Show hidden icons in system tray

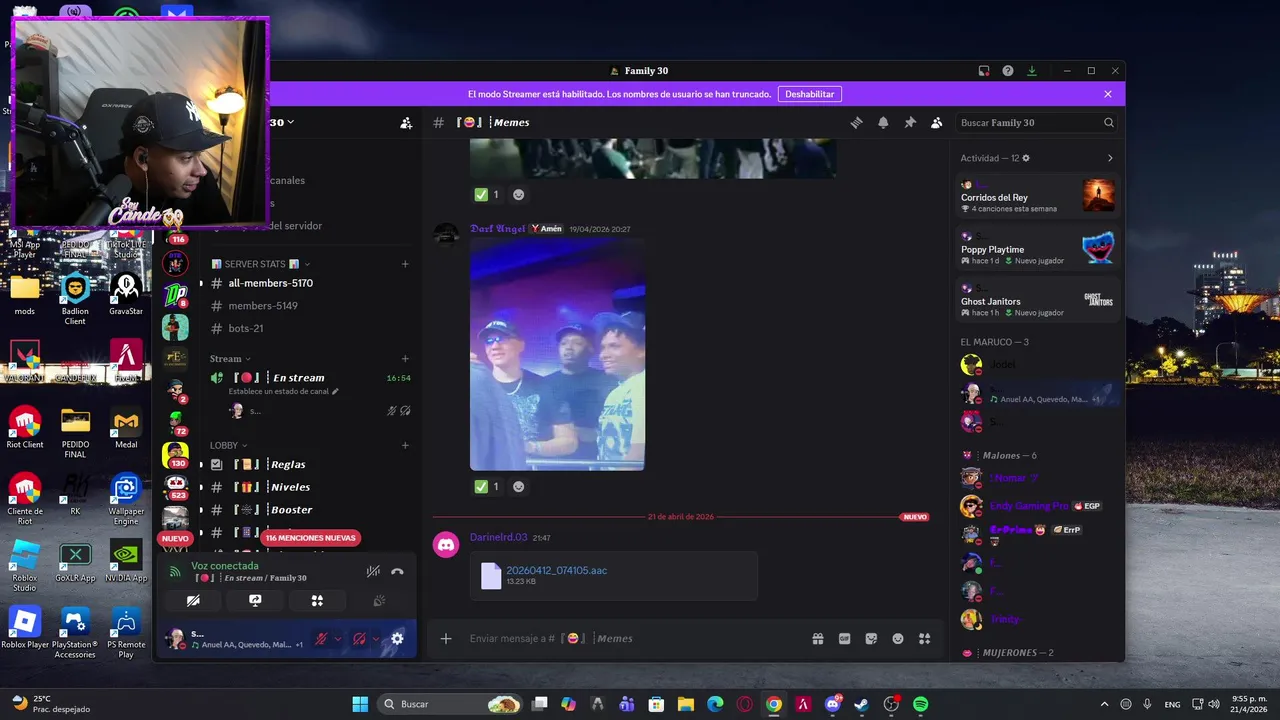(x=1104, y=704)
